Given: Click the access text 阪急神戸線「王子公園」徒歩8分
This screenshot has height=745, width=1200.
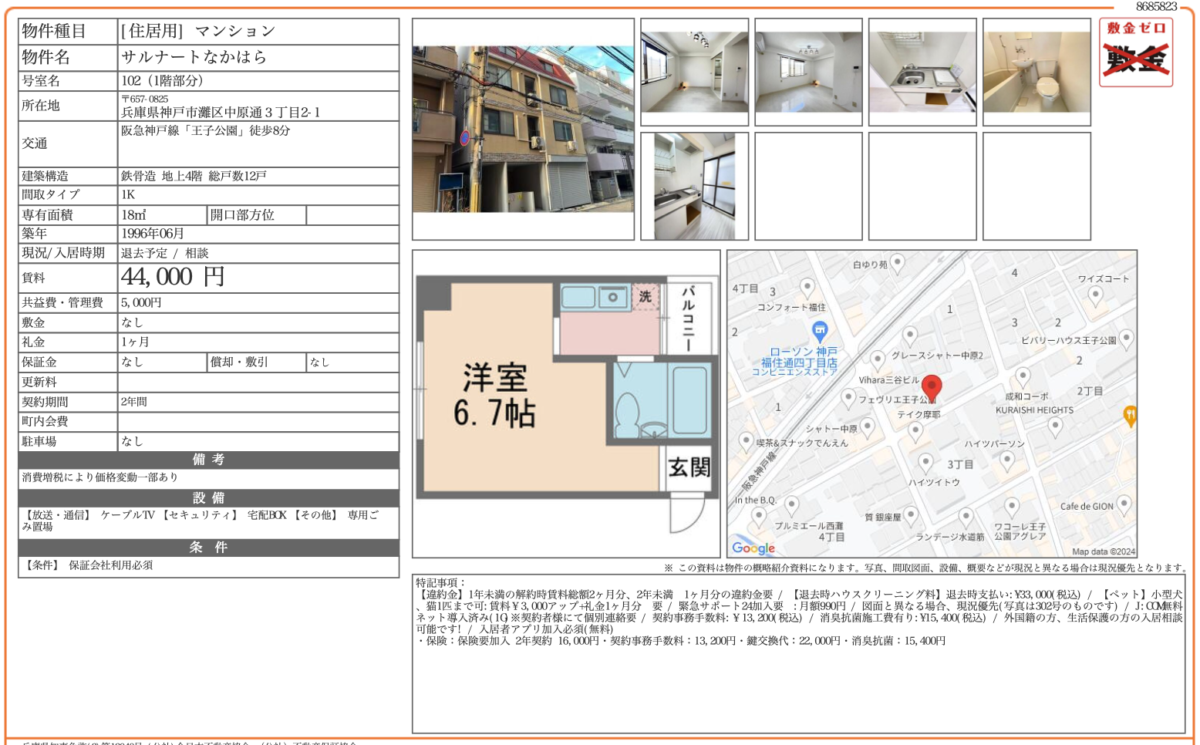Looking at the screenshot, I should coord(206,131).
